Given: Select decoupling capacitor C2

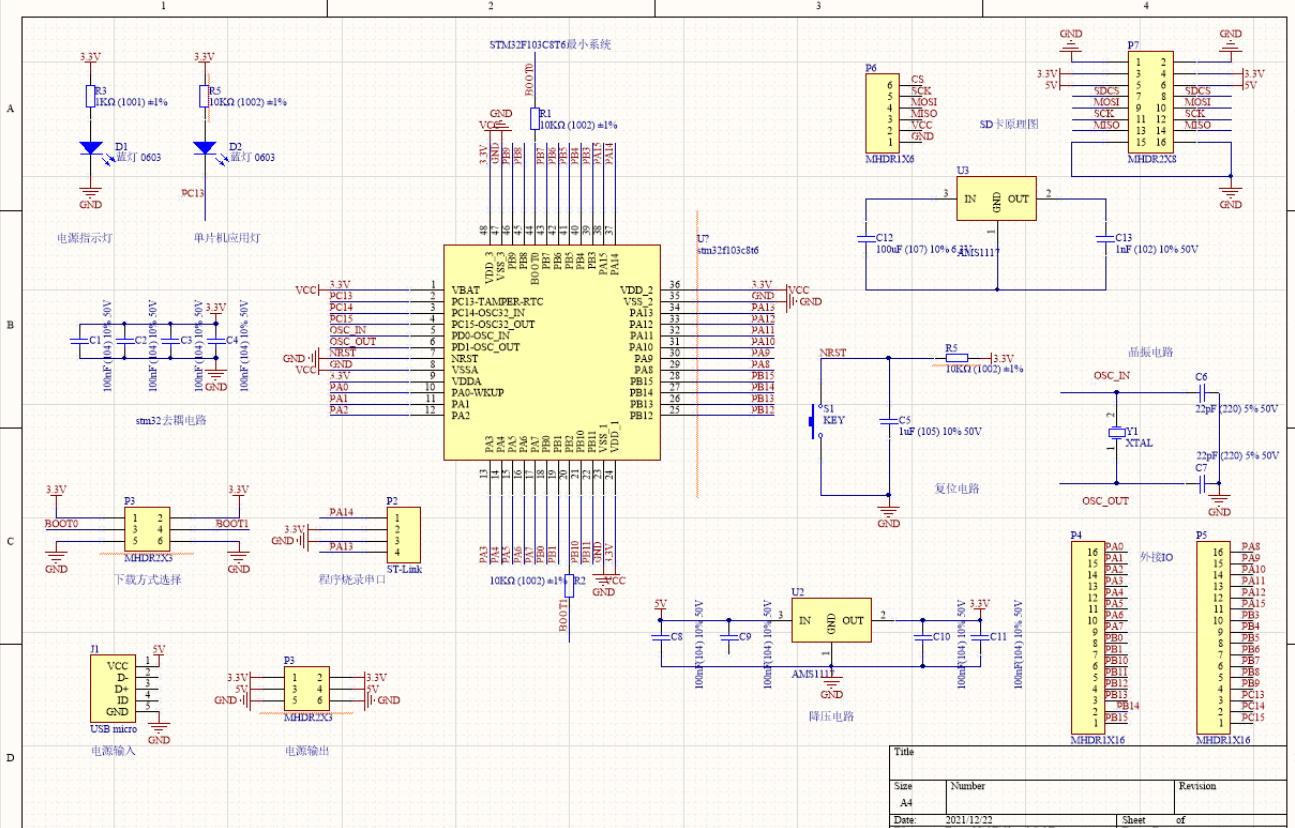Looking at the screenshot, I should (x=123, y=341).
